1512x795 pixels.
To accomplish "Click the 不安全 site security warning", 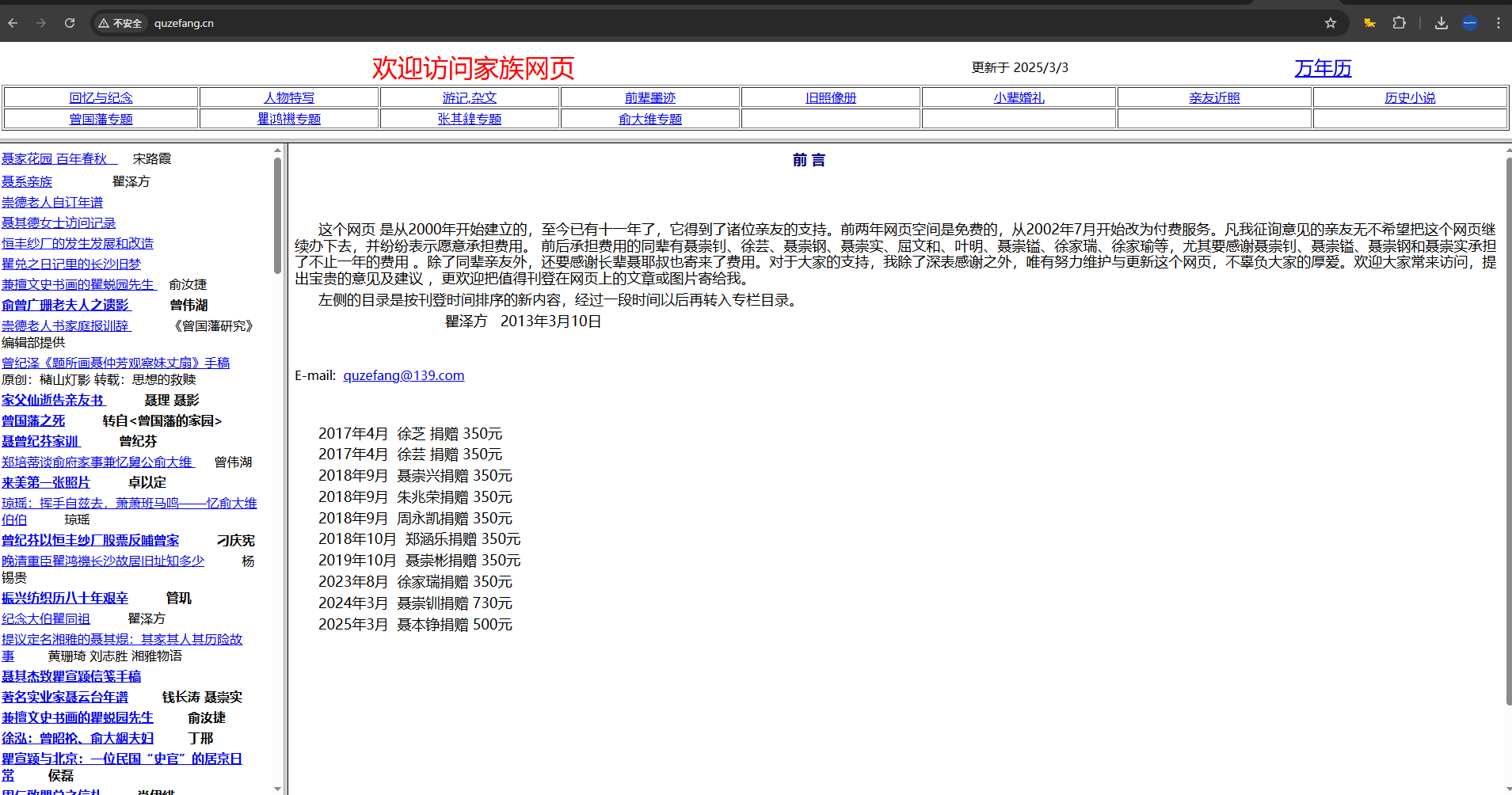I will click(120, 23).
